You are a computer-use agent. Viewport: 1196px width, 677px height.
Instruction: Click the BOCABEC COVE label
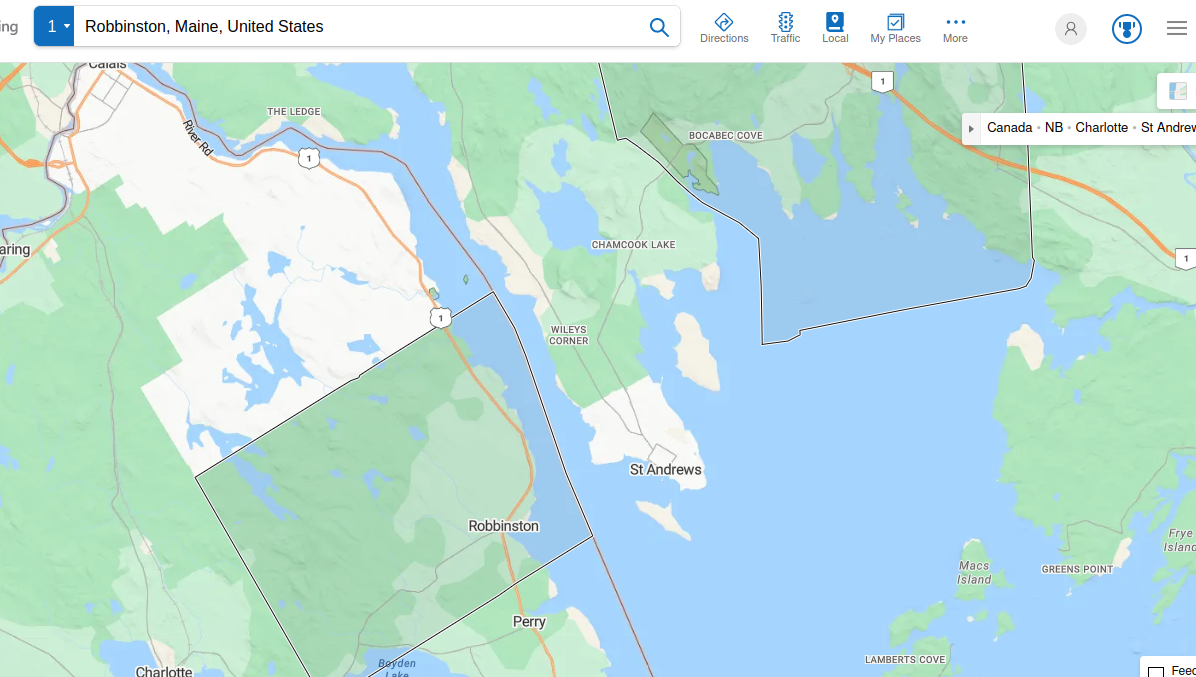tap(725, 136)
